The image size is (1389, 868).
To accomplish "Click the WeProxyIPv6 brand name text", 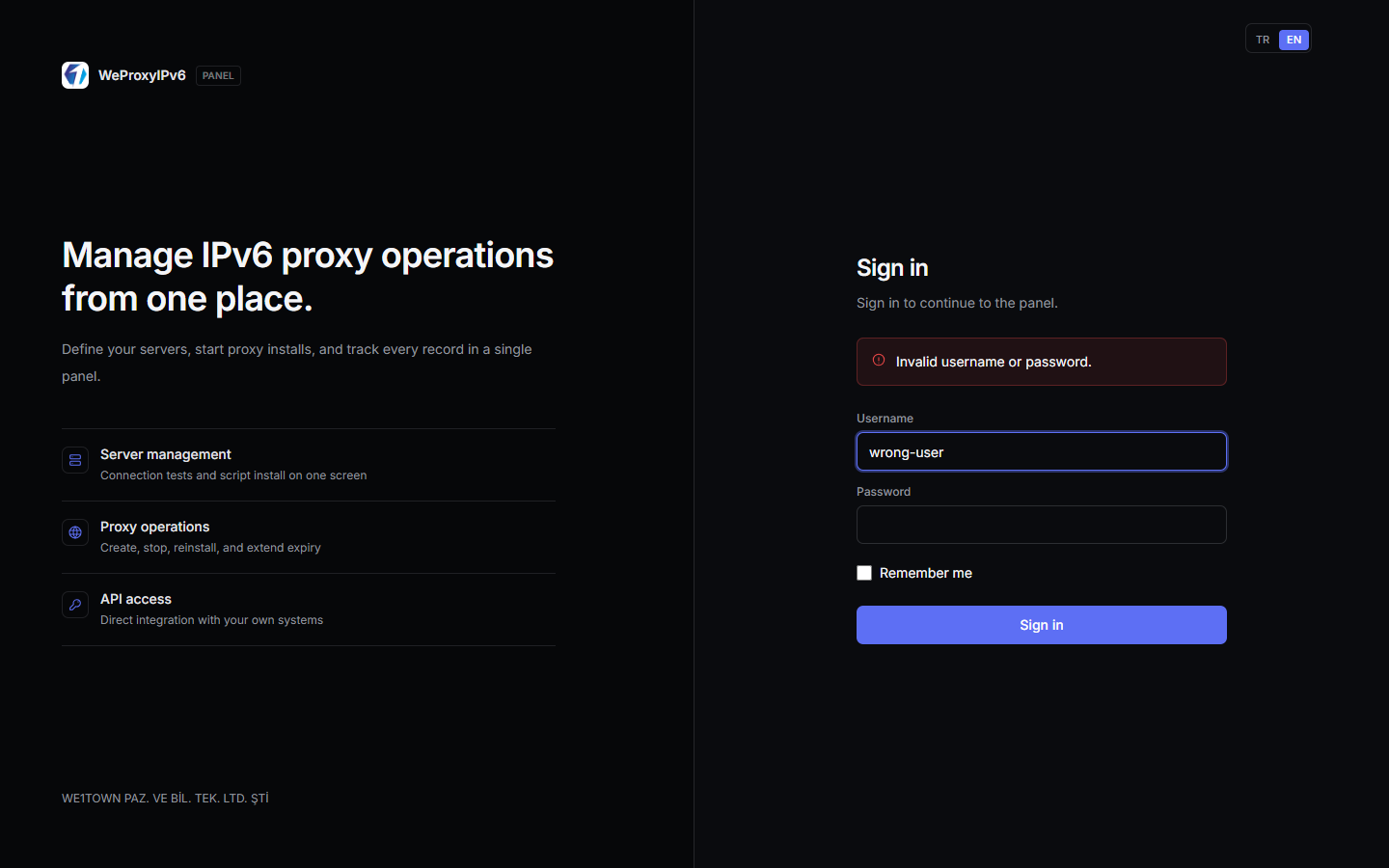I will click(x=142, y=75).
